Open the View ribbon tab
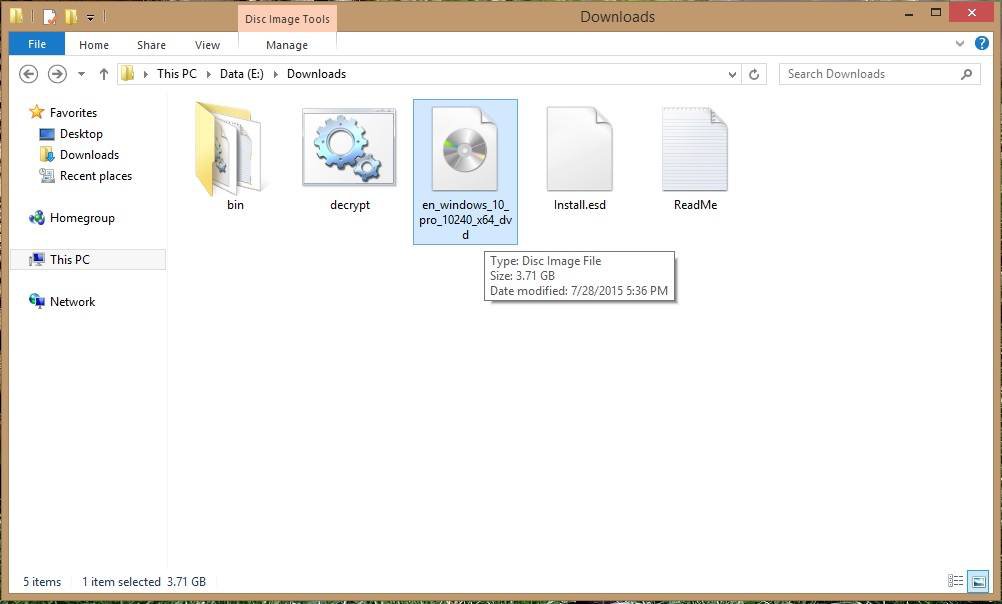The image size is (1002, 604). 208,45
